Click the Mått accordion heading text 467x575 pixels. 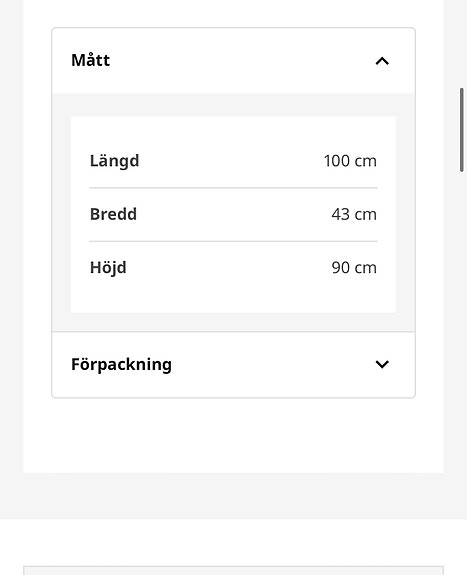(x=91, y=60)
